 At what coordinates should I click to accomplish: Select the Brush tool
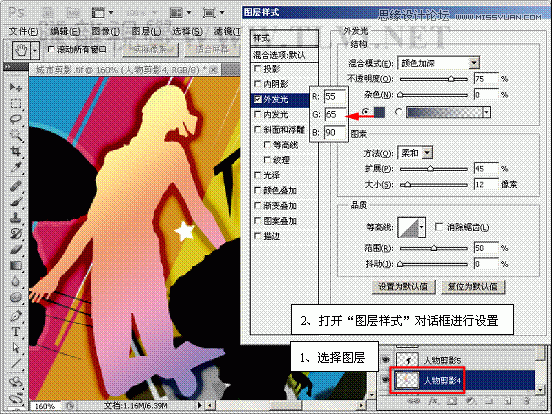(x=15, y=202)
